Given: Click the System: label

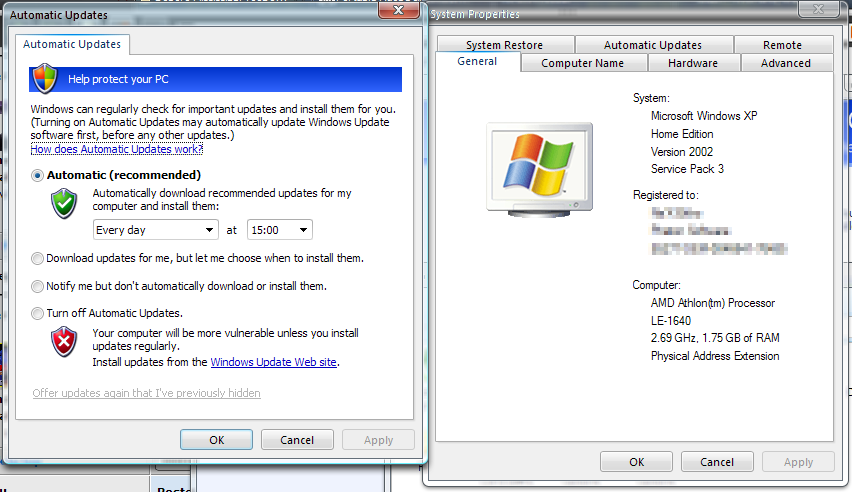Looking at the screenshot, I should tap(651, 98).
